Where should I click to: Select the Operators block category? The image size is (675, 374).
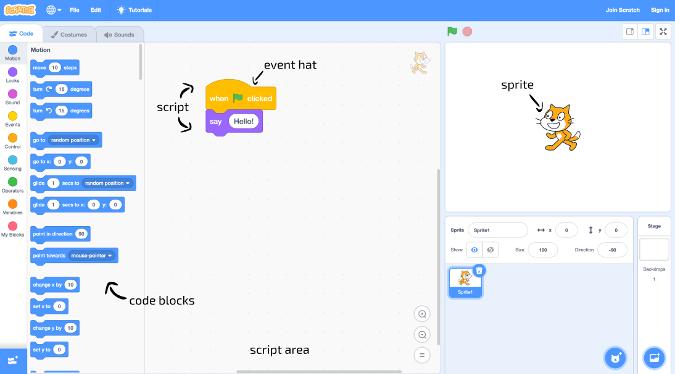[12, 185]
